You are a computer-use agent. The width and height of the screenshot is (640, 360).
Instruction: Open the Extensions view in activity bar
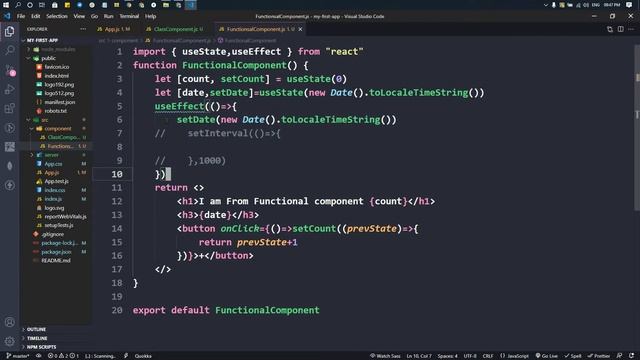click(9, 108)
